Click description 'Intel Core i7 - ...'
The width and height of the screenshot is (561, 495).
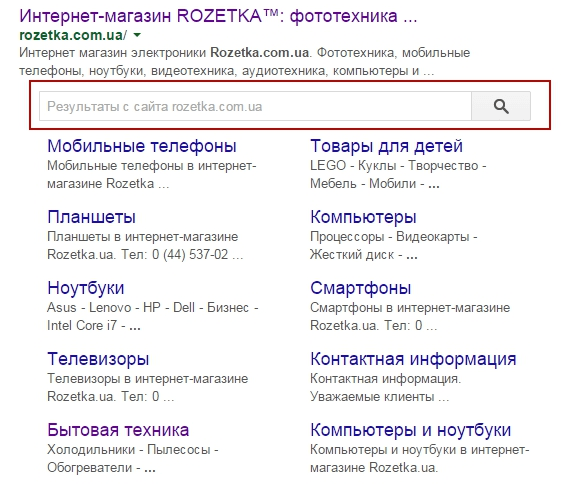(x=94, y=325)
